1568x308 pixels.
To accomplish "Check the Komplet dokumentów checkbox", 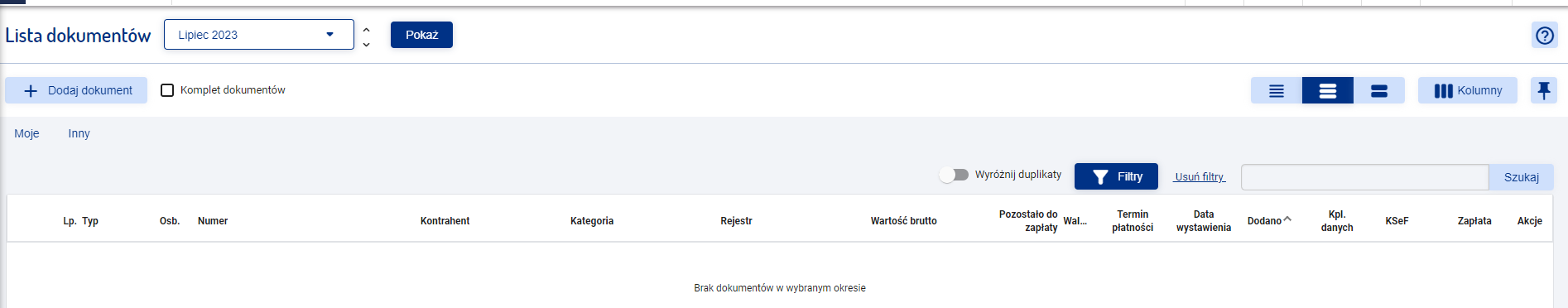I will 167,90.
